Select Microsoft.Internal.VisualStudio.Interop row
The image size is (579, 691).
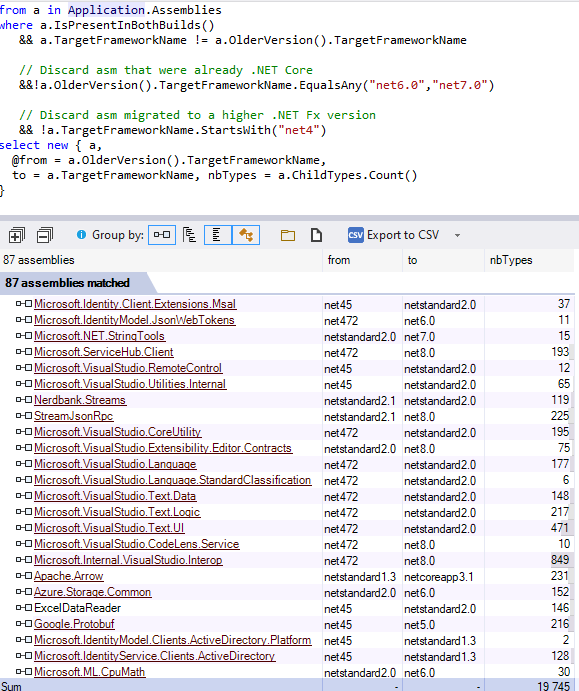(287, 560)
